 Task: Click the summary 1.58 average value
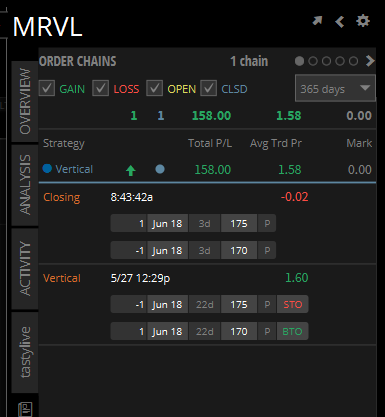pyautogui.click(x=289, y=116)
